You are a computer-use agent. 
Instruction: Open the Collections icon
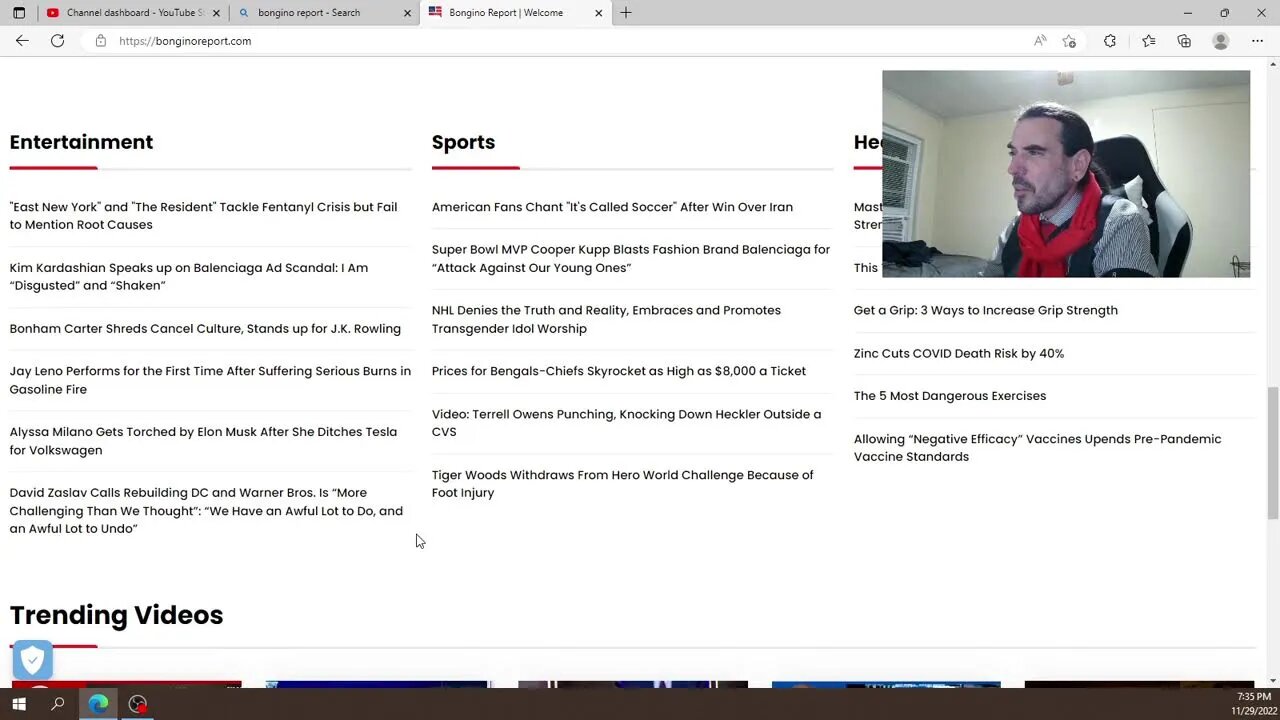click(x=1184, y=41)
